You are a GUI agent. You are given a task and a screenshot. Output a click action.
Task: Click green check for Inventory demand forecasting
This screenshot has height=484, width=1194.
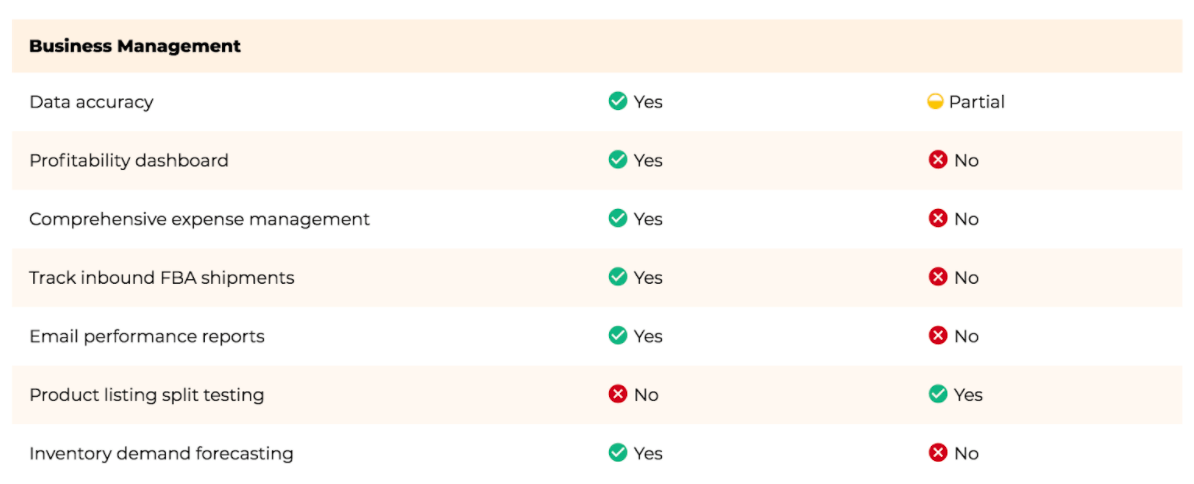(x=618, y=453)
